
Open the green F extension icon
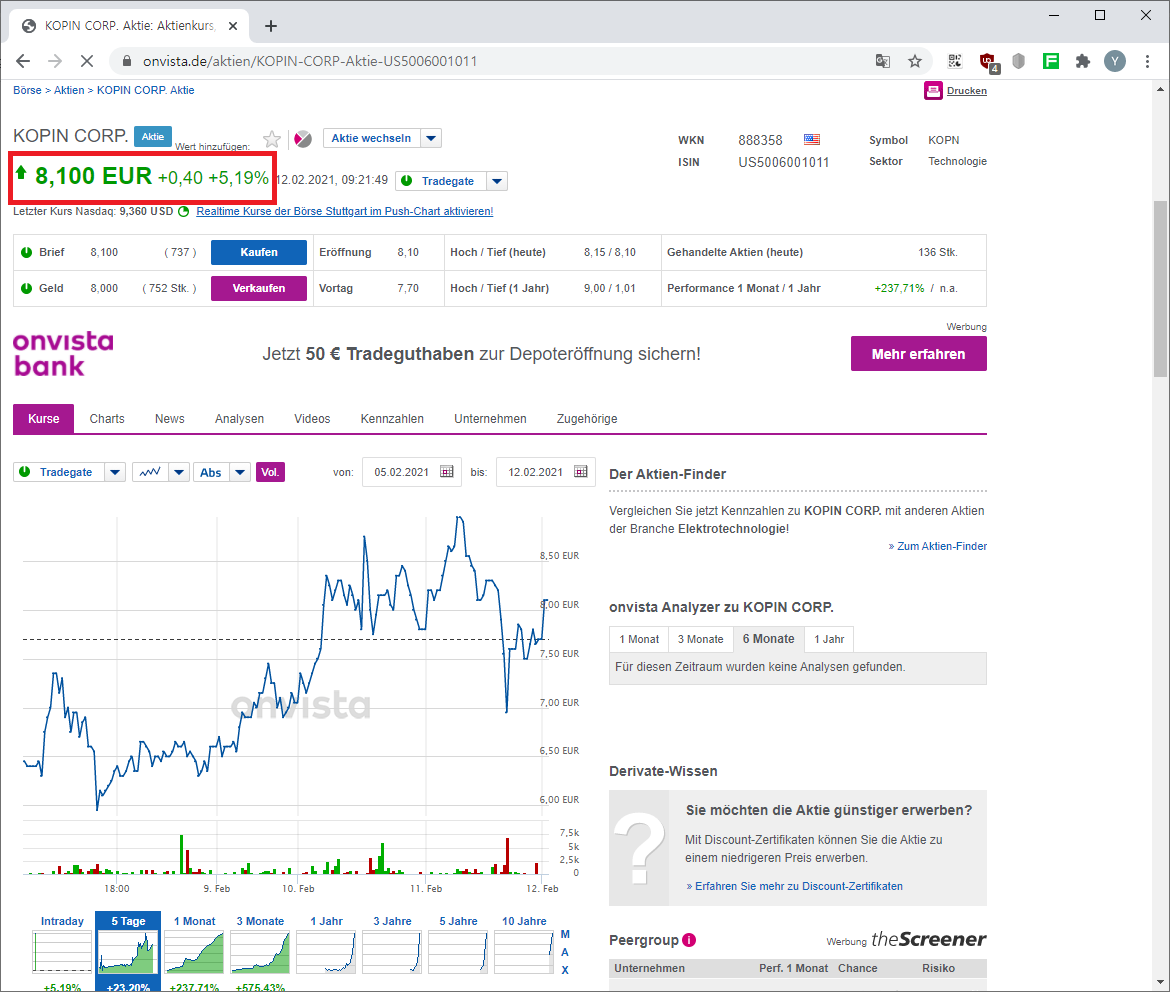point(1051,61)
